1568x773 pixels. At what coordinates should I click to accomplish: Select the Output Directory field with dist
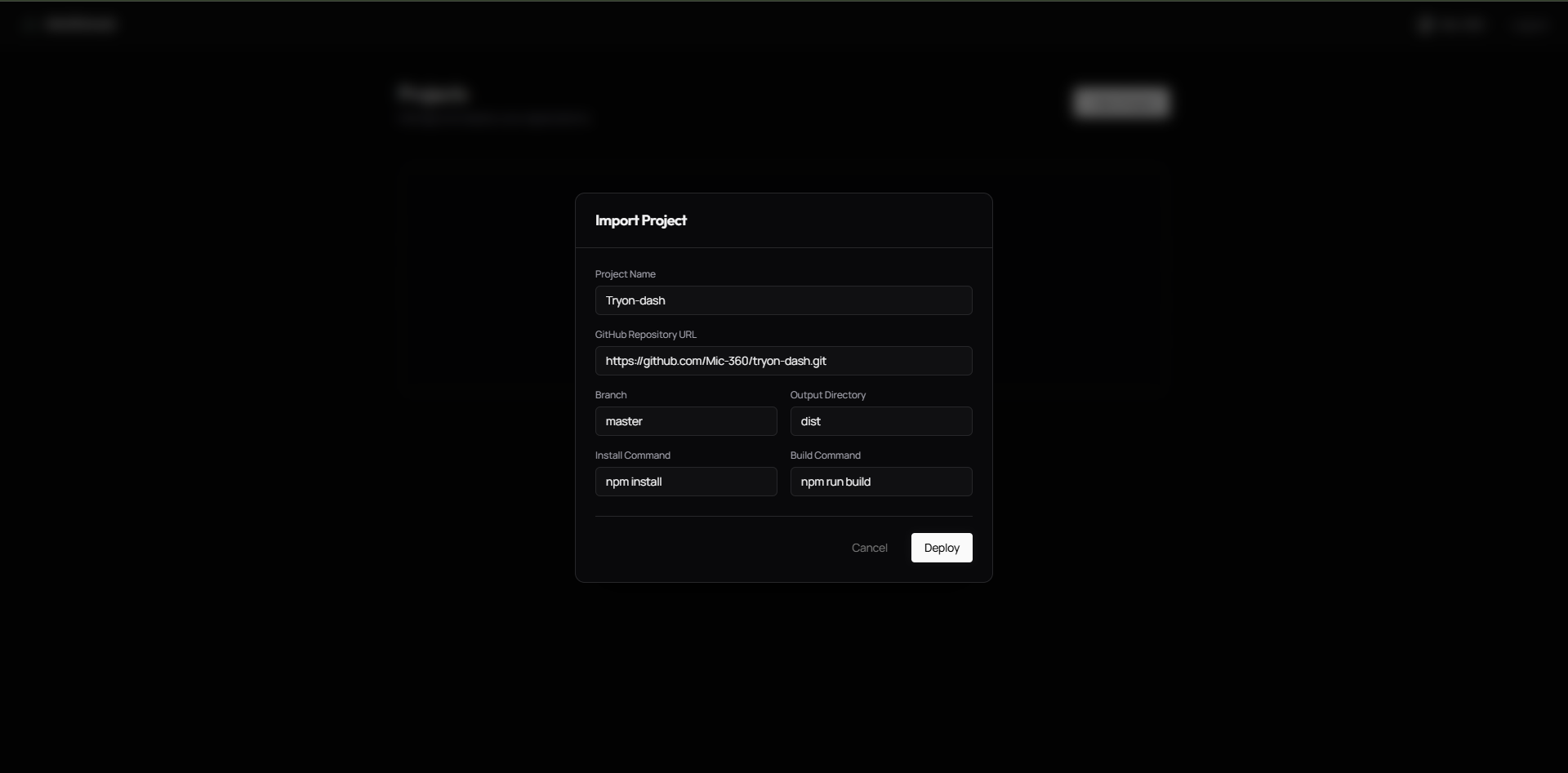point(880,421)
